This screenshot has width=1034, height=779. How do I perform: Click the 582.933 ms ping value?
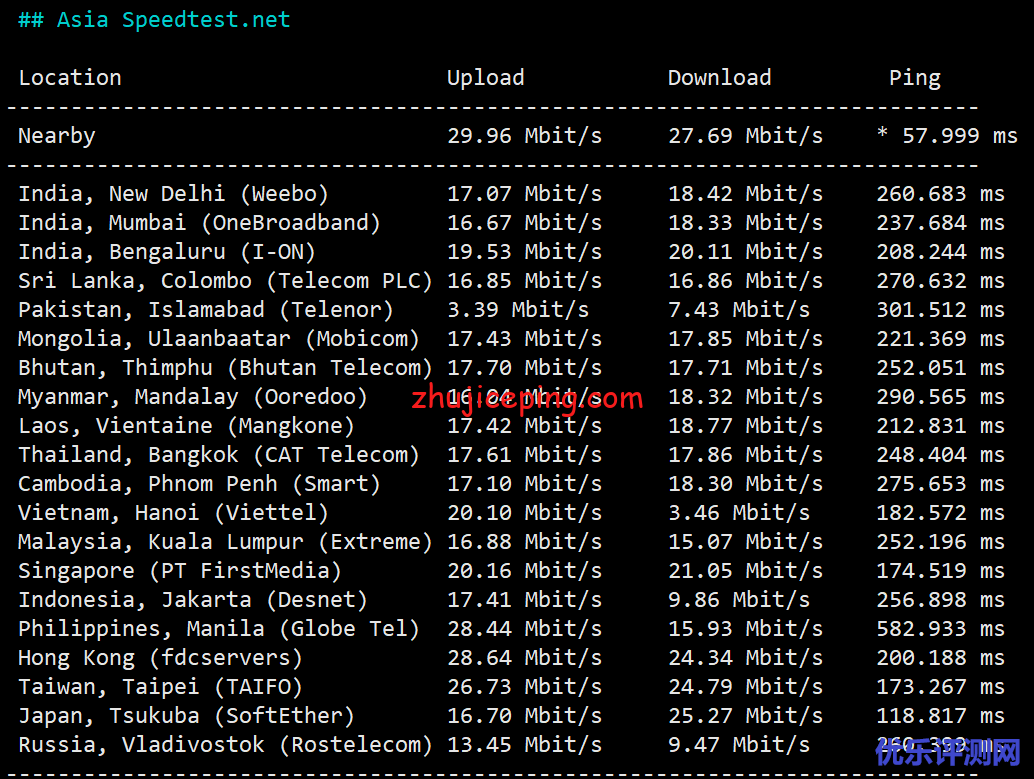[940, 629]
